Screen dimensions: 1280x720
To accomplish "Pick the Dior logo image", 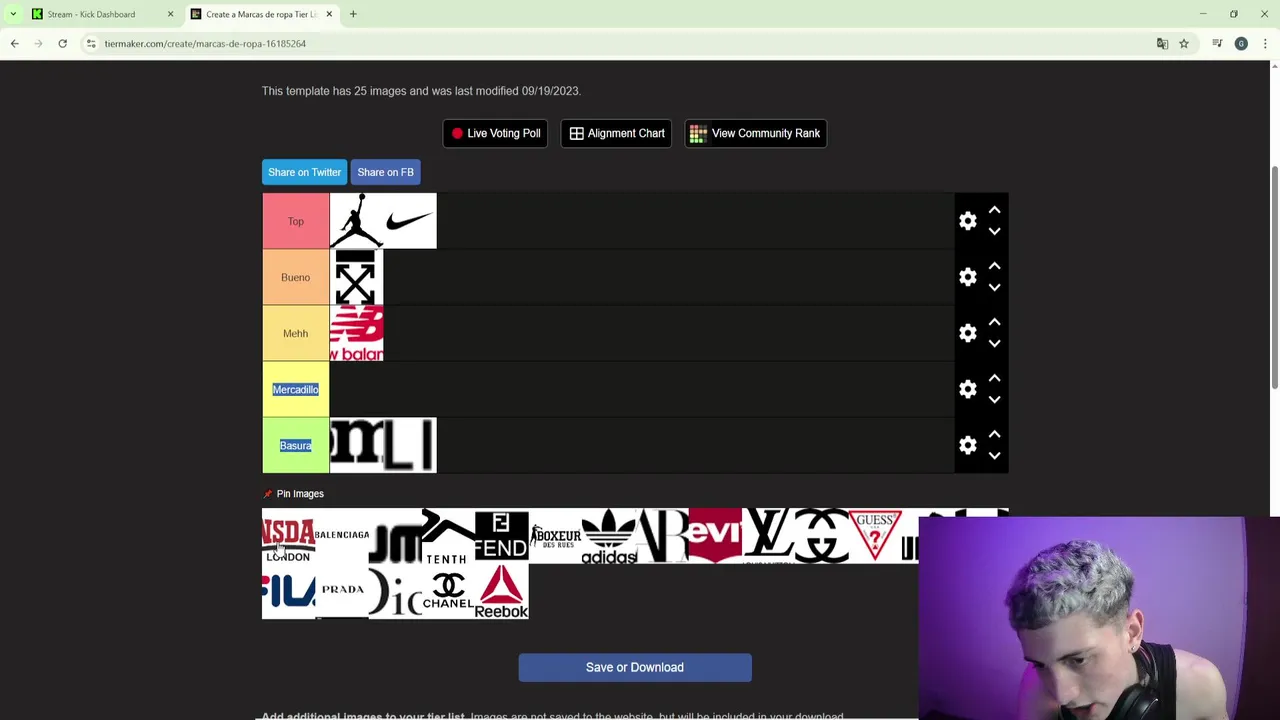I will click(x=395, y=591).
